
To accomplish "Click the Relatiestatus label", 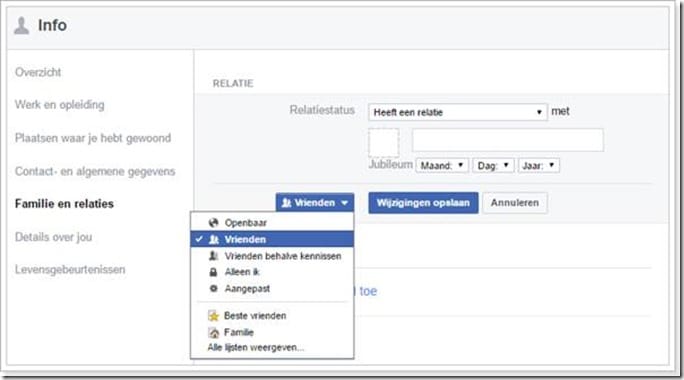I will coord(322,110).
